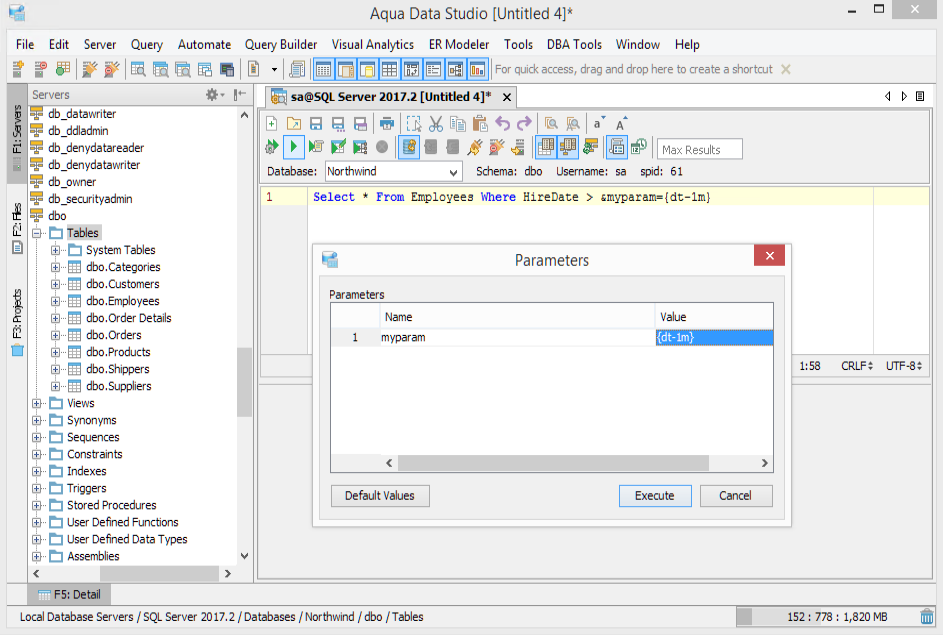Toggle the first highlighted results grid icon
Screen dimensions: 943x635
pos(545,147)
